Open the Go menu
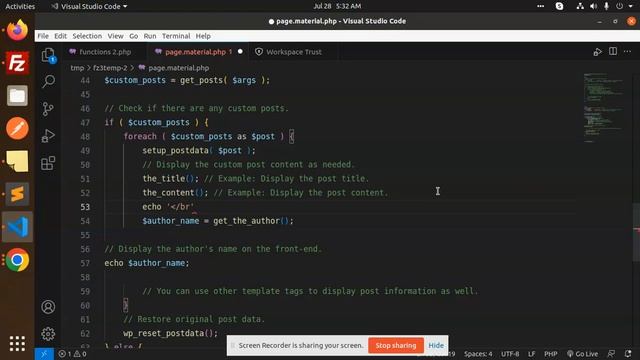640x360 pixels. 133,36
